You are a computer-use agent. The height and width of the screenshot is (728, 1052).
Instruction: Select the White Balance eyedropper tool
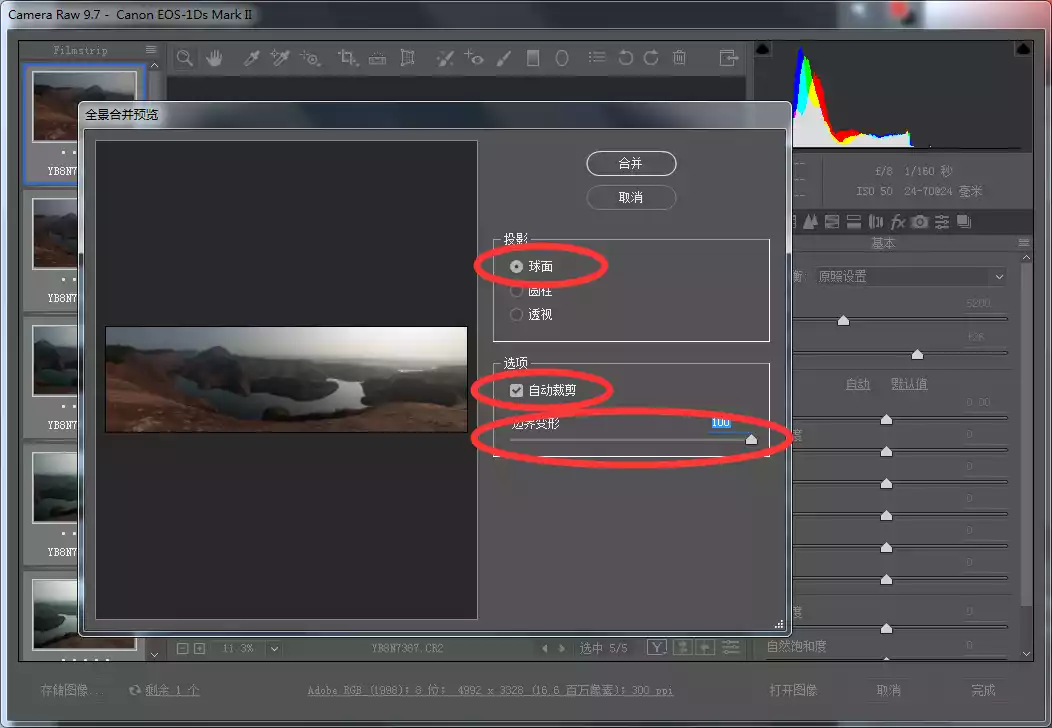pyautogui.click(x=253, y=59)
